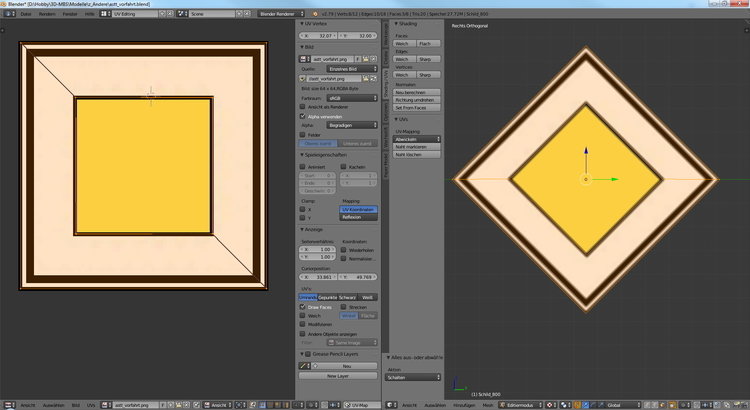The width and height of the screenshot is (750, 410).
Task: Open the Fenster menu
Action: point(70,16)
